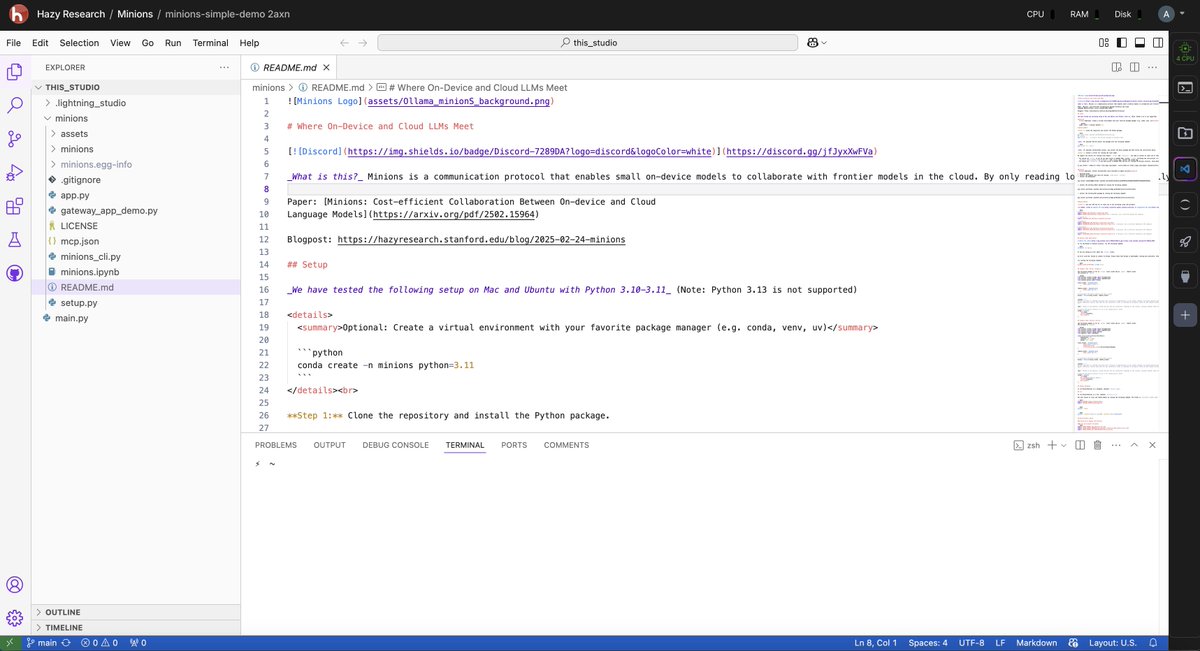Click the Copilot icon in the title bar
The width and height of the screenshot is (1200, 651).
[814, 43]
